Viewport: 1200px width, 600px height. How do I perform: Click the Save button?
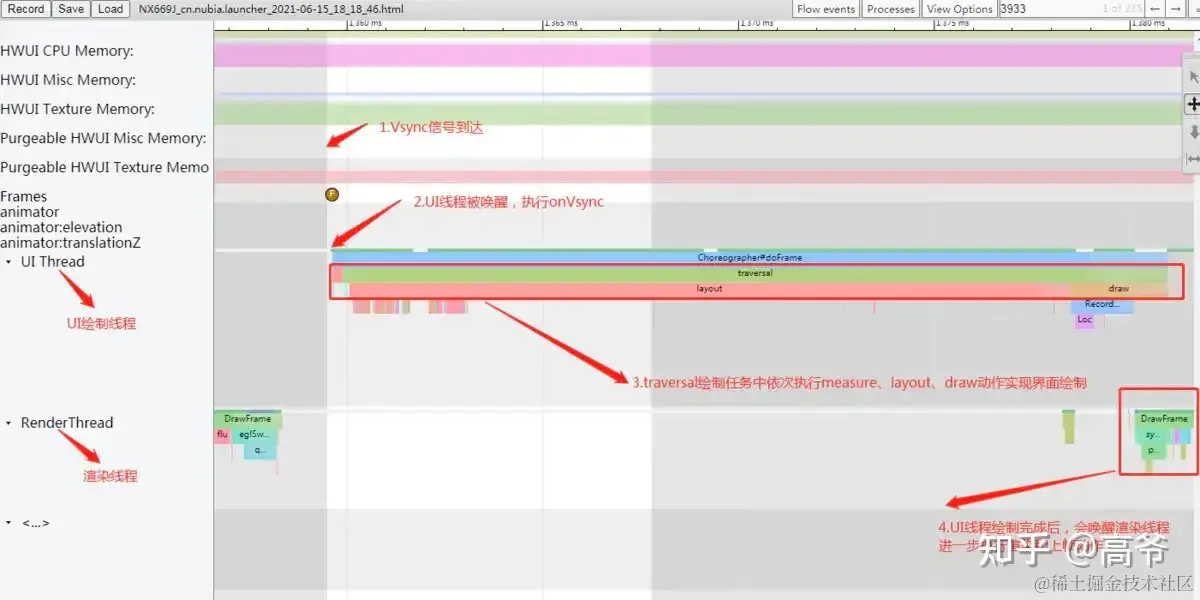click(x=71, y=9)
